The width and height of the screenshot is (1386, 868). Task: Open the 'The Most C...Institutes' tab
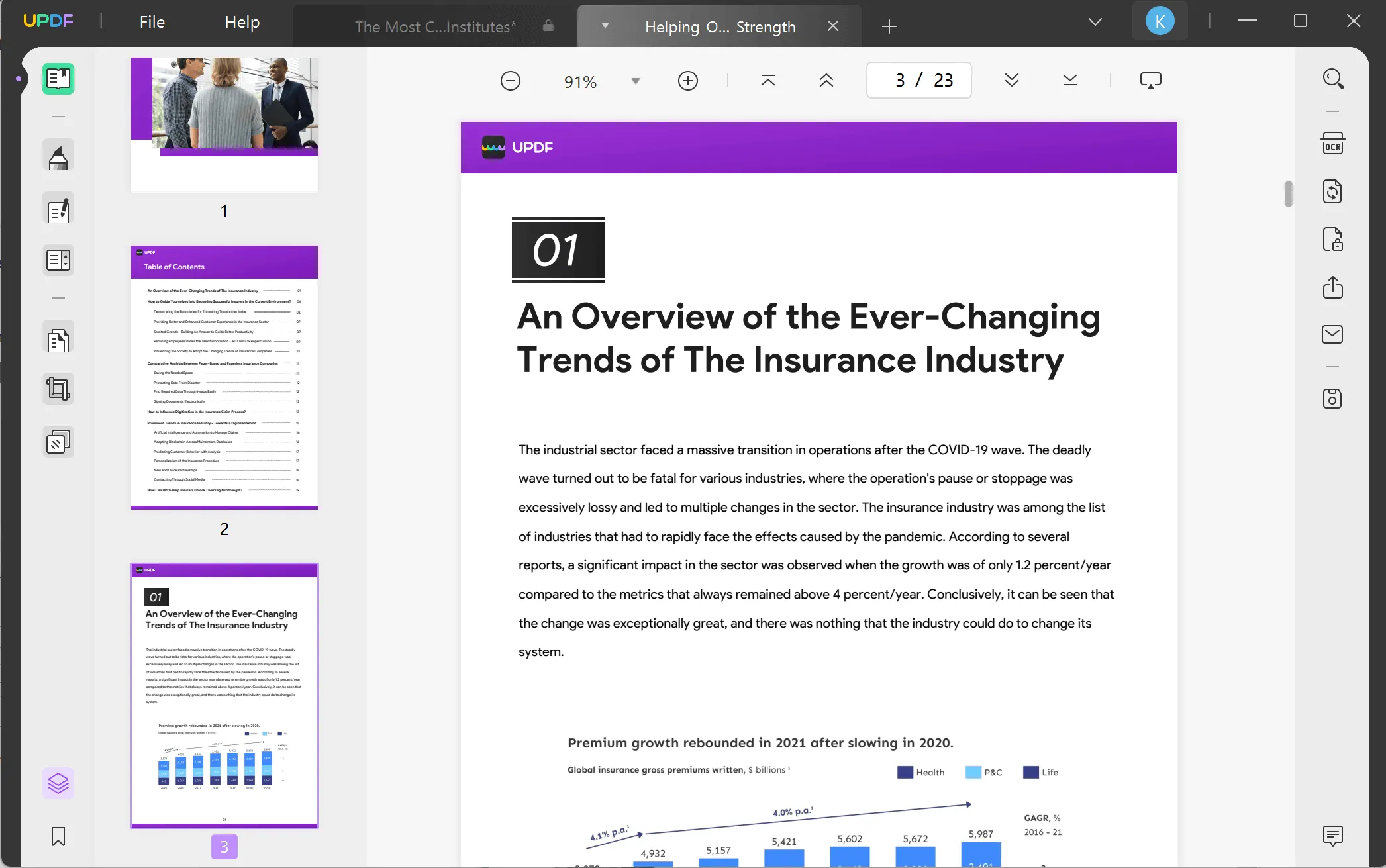435,26
